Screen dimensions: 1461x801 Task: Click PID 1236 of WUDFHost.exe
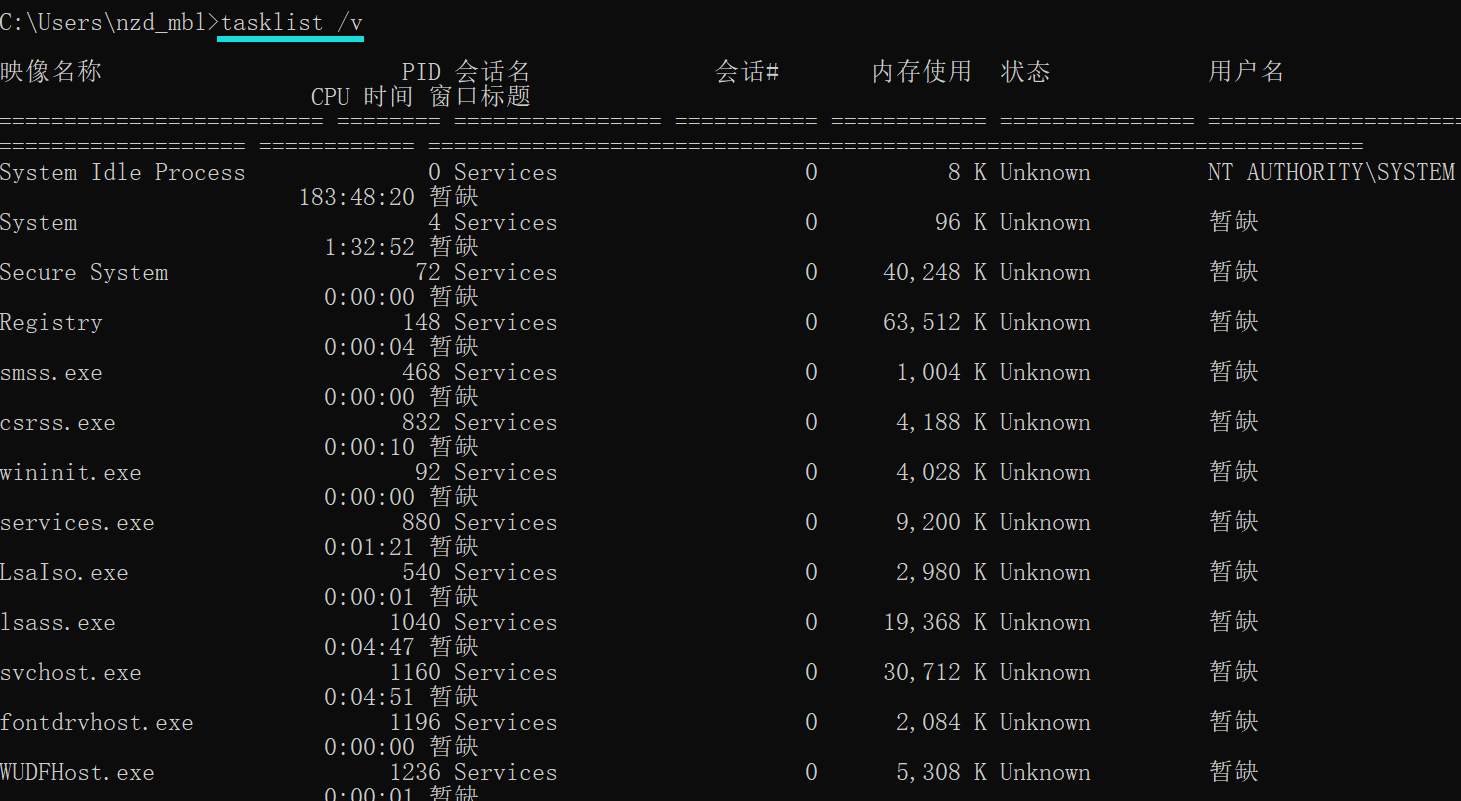[415, 772]
